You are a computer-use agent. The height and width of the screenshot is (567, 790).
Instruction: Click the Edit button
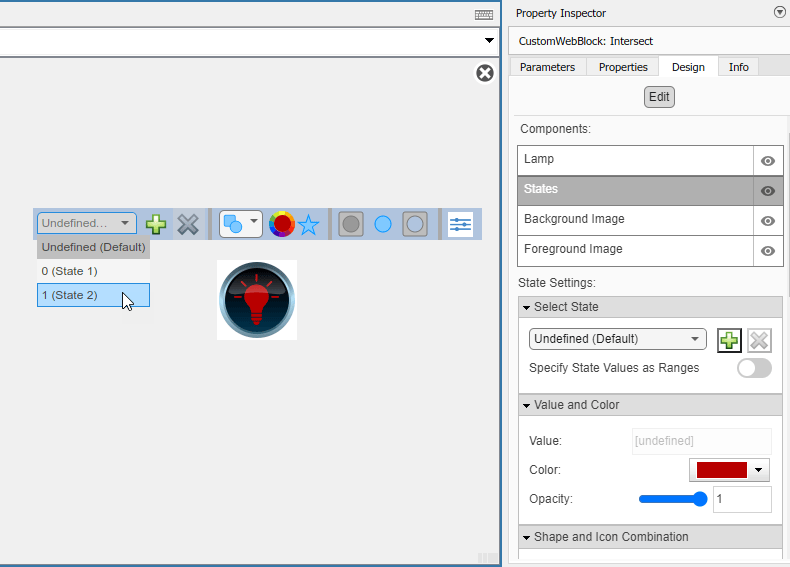659,97
